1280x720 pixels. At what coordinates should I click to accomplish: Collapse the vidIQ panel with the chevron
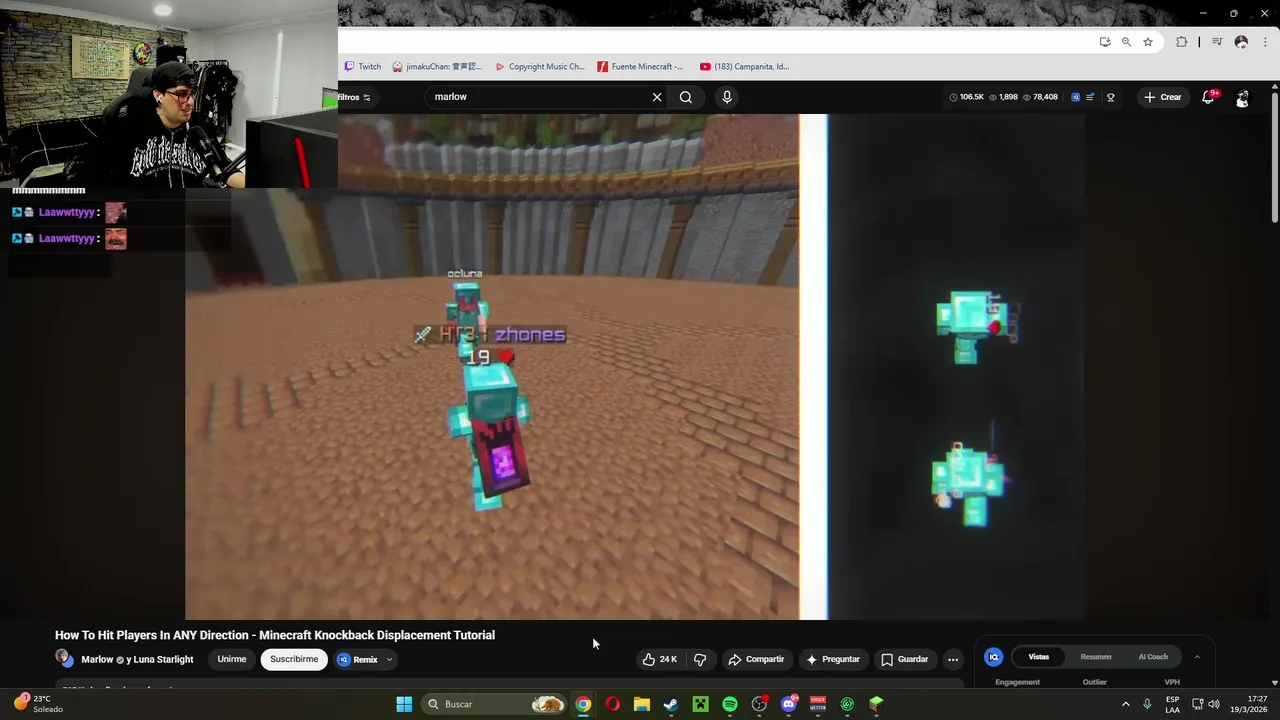(1197, 657)
